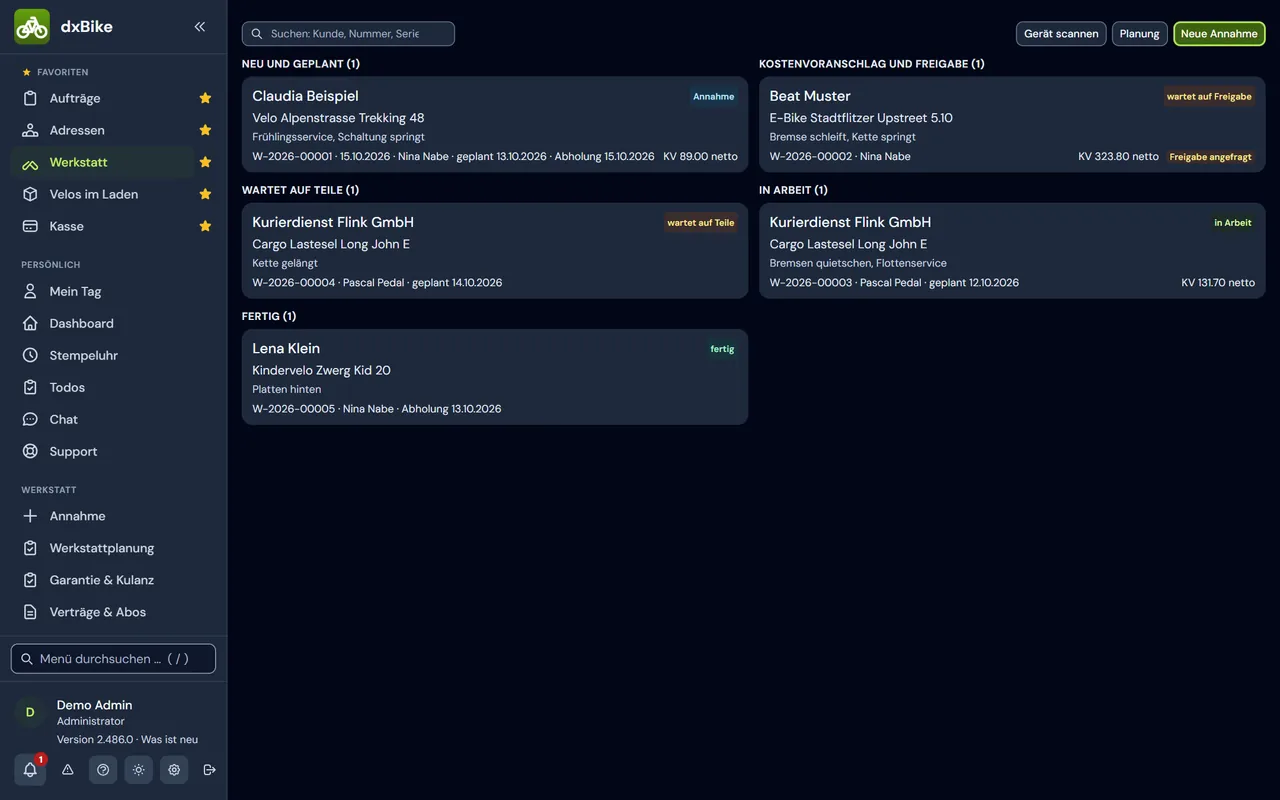Click the warning triangle icon

point(68,770)
